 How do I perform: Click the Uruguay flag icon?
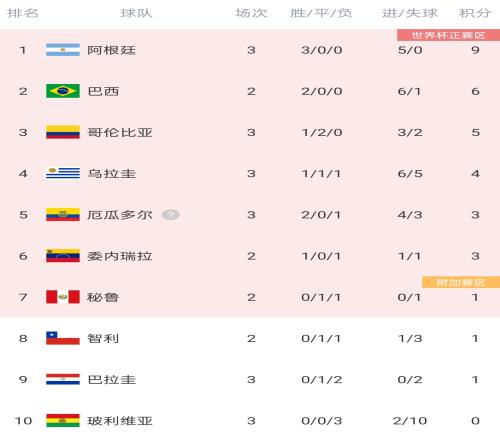tap(63, 173)
